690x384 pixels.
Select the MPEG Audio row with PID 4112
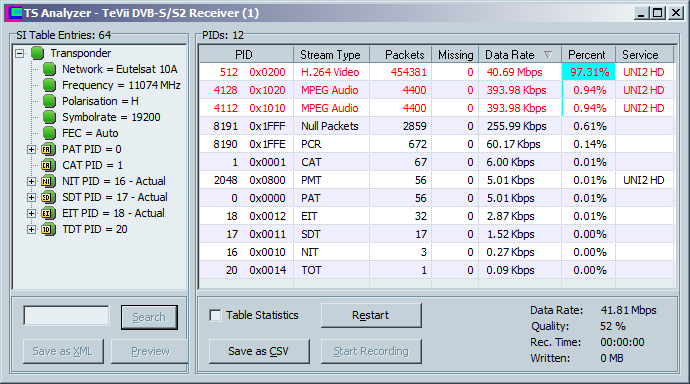tap(437, 108)
